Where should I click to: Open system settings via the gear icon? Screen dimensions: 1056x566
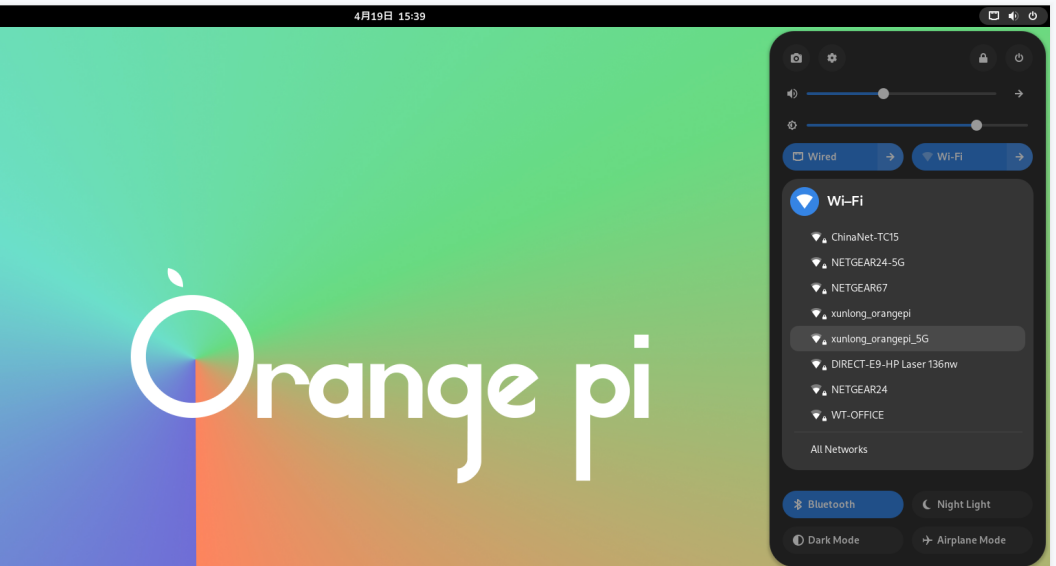pos(832,58)
